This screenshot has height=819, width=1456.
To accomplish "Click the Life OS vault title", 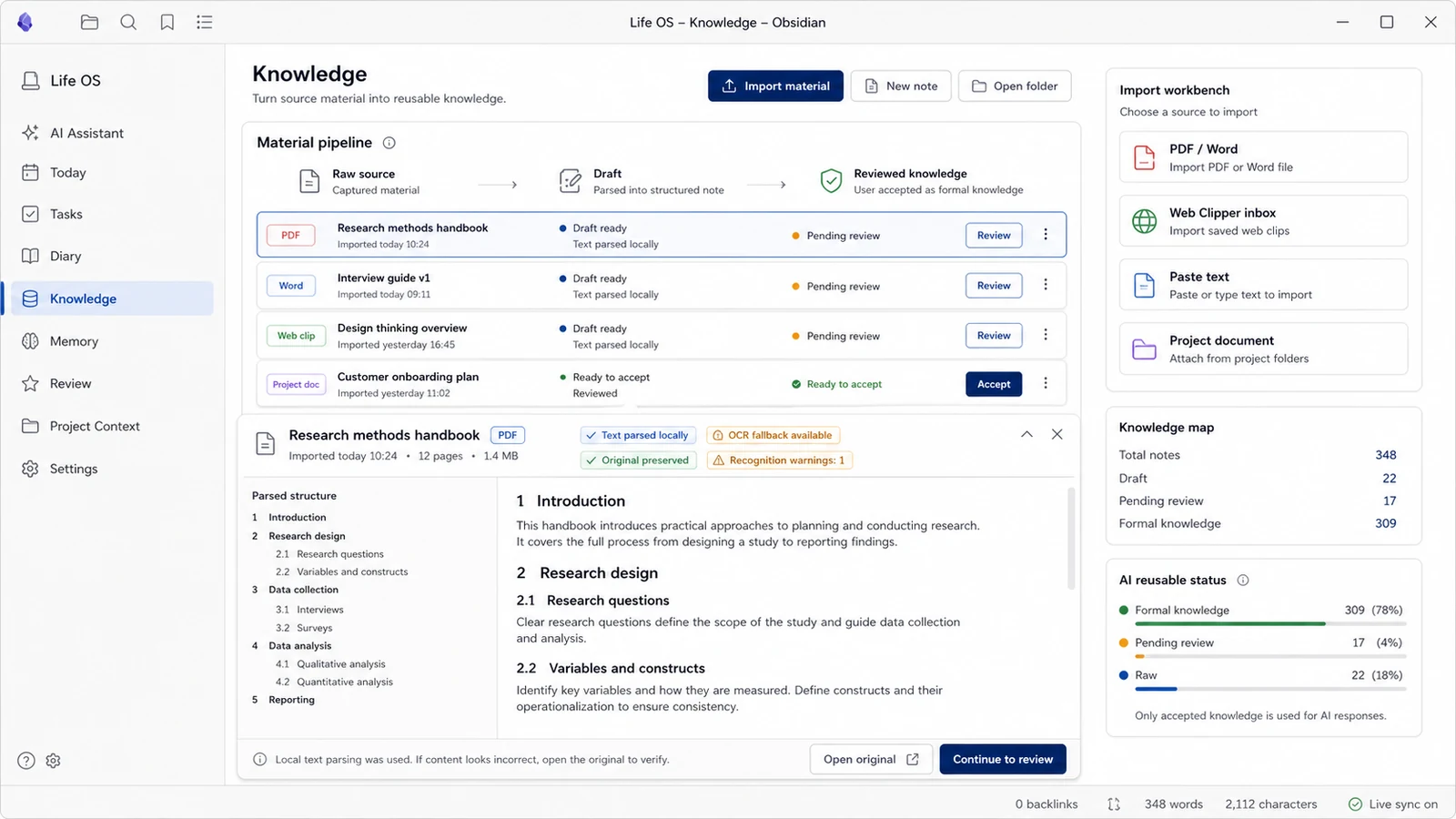I will coord(76,81).
